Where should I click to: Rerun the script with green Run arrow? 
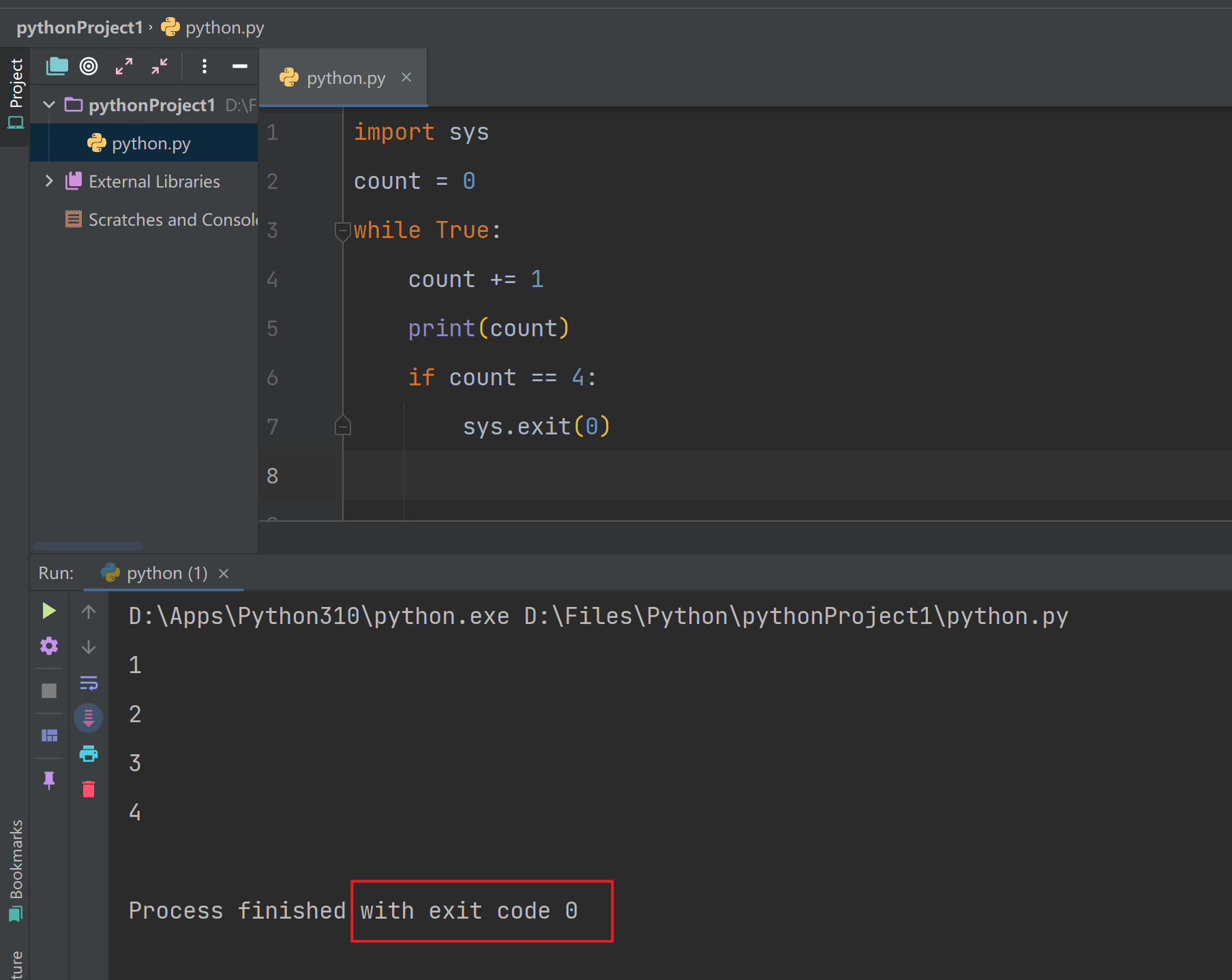coord(49,610)
